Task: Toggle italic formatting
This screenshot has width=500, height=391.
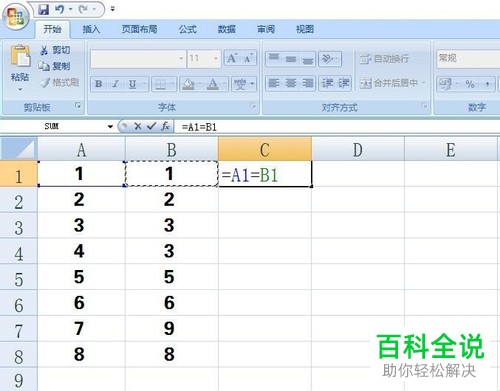Action: coord(115,84)
